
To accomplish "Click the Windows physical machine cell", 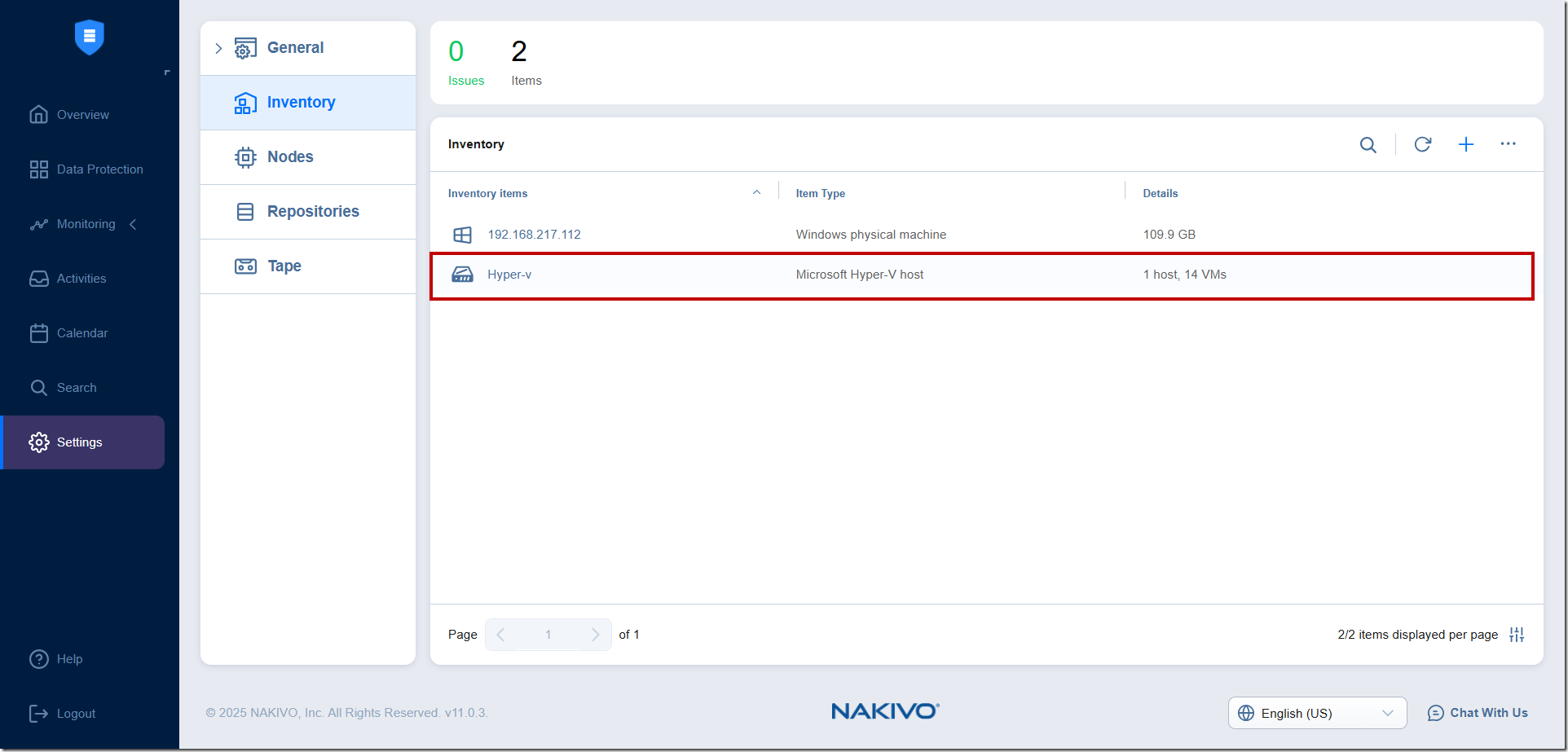I will [870, 235].
